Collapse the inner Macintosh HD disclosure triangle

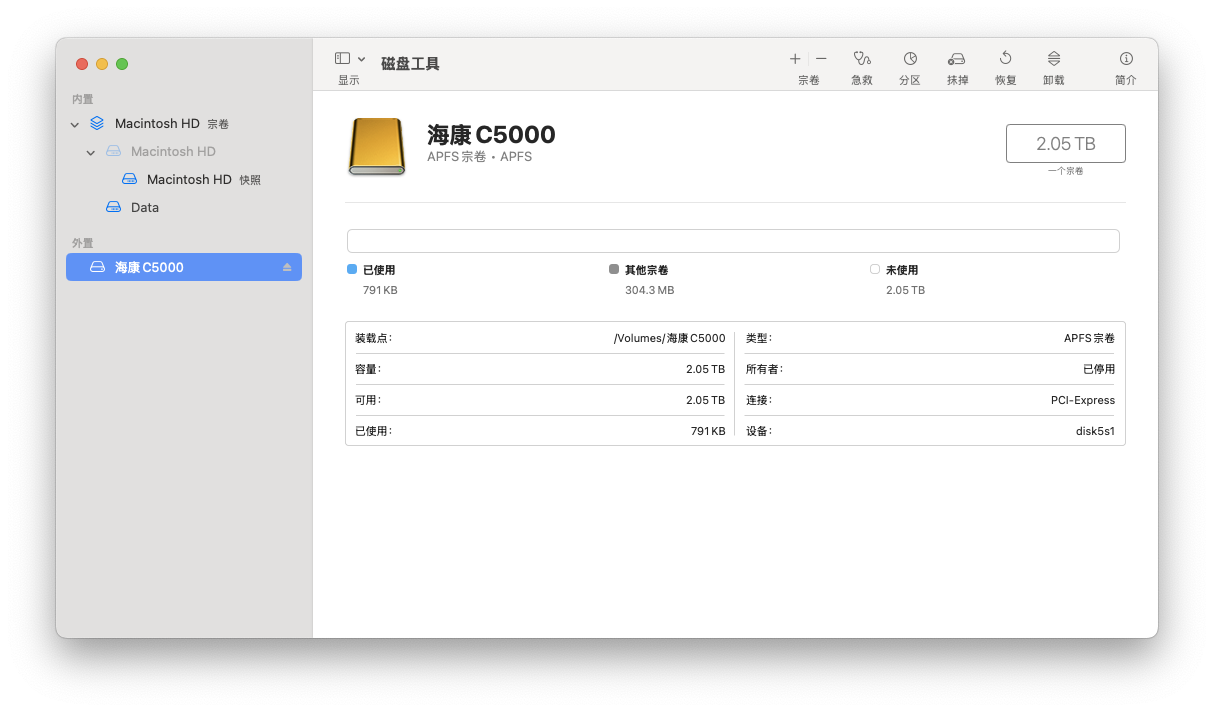tap(91, 151)
